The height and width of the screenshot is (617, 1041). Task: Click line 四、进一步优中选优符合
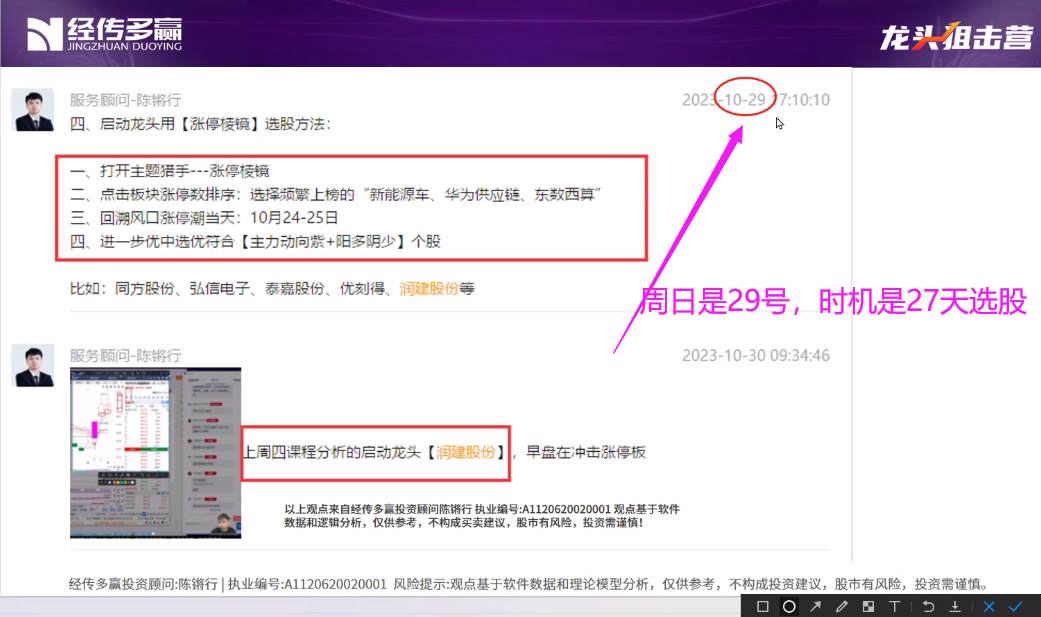point(256,242)
